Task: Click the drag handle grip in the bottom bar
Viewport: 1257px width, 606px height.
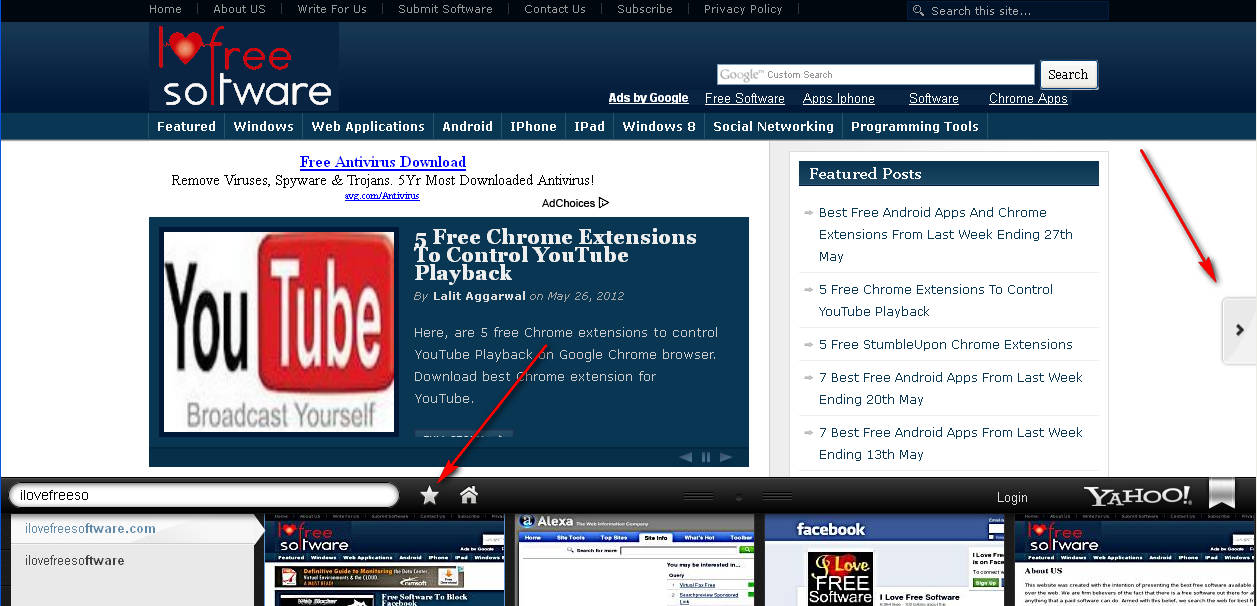Action: [738, 496]
